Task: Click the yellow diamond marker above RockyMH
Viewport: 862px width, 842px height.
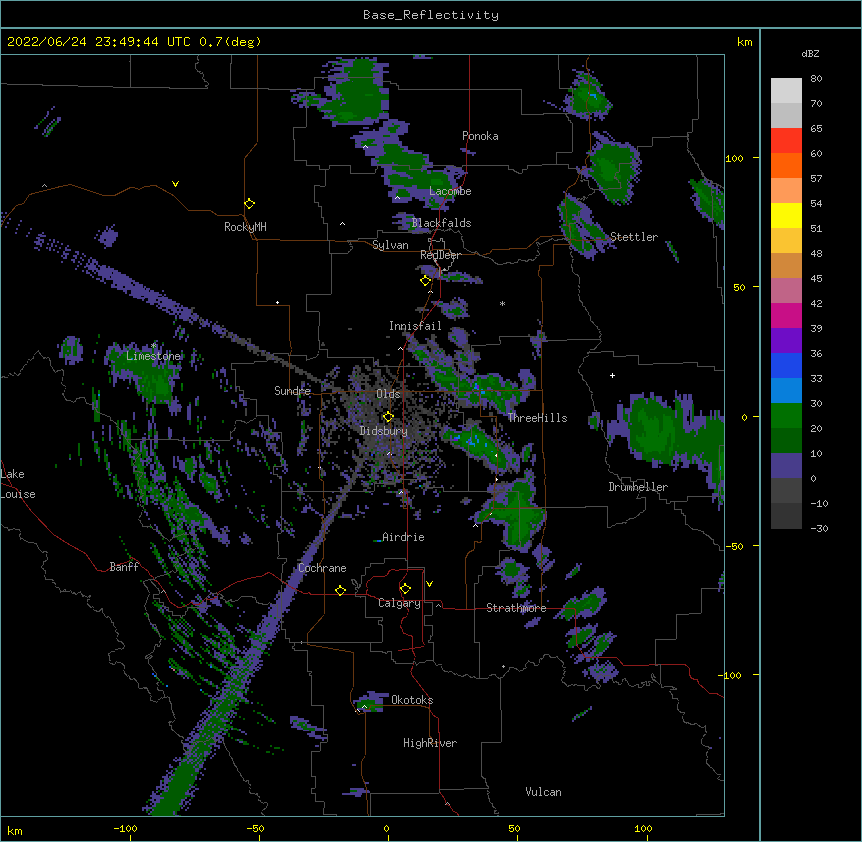Action: (x=250, y=204)
